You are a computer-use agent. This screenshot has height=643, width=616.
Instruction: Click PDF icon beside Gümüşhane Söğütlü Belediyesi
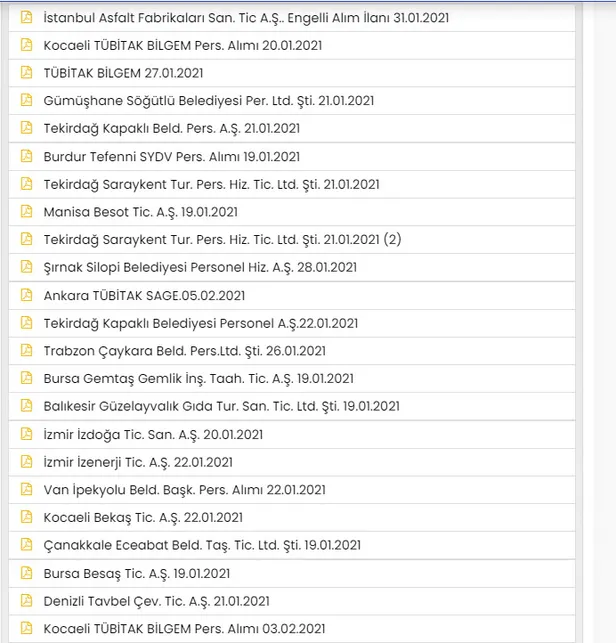click(x=26, y=101)
